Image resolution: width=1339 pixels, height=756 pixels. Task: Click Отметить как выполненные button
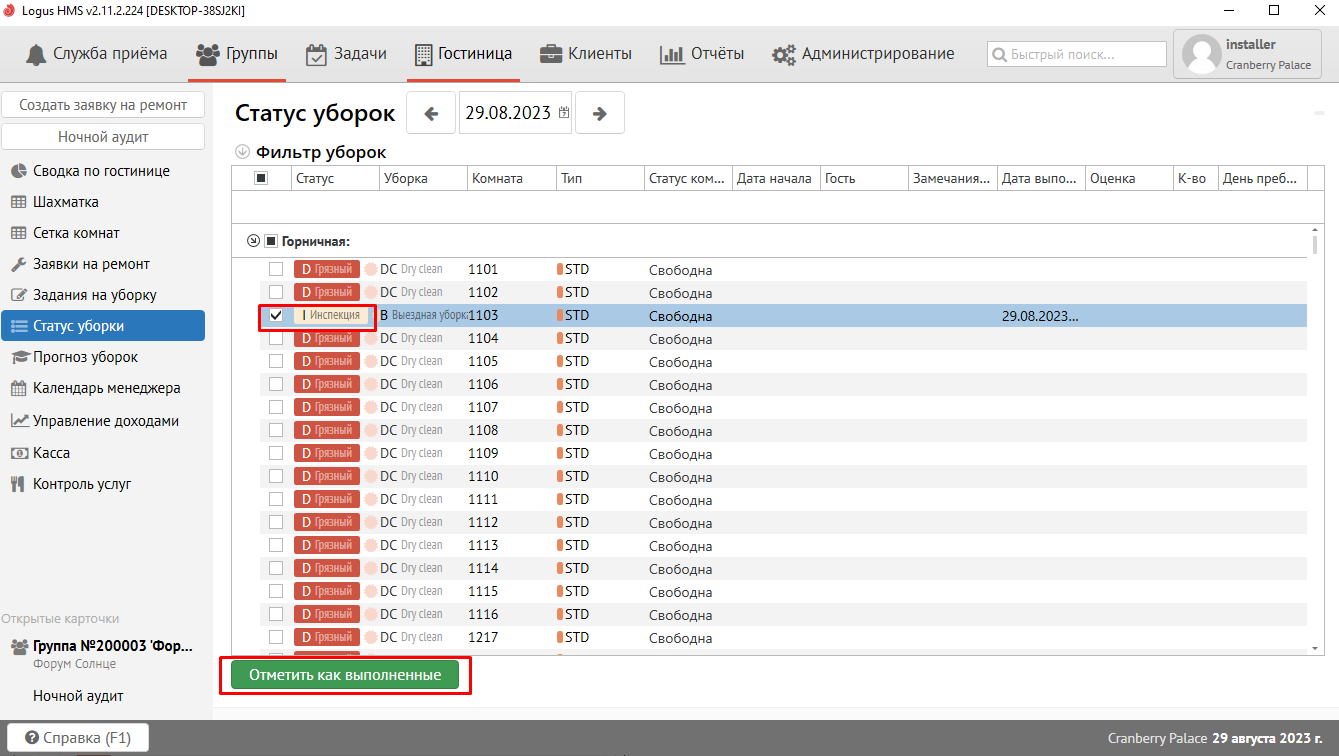pyautogui.click(x=345, y=675)
